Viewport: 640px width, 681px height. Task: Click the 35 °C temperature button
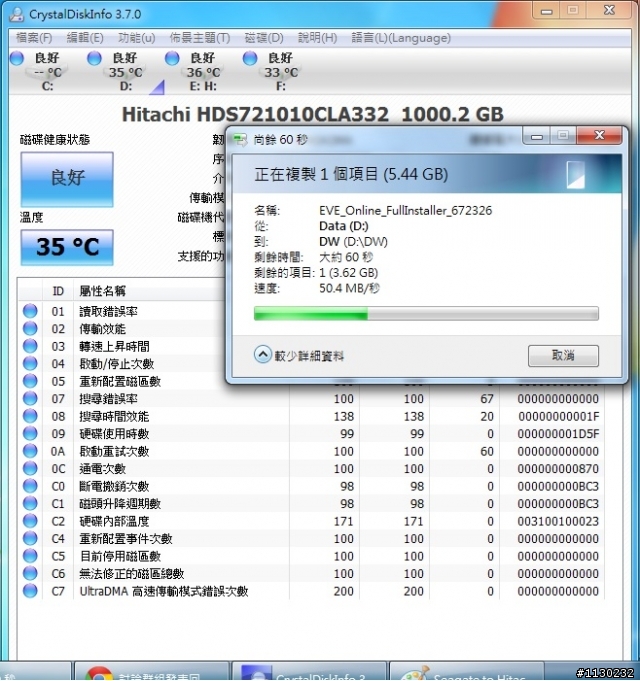pyautogui.click(x=67, y=247)
